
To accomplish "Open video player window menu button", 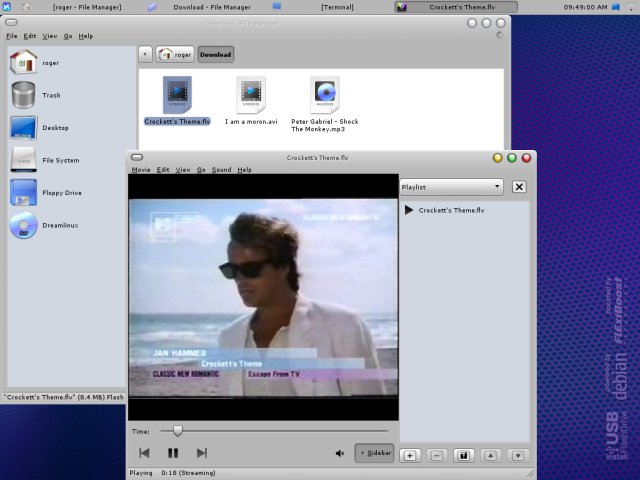I will (137, 157).
